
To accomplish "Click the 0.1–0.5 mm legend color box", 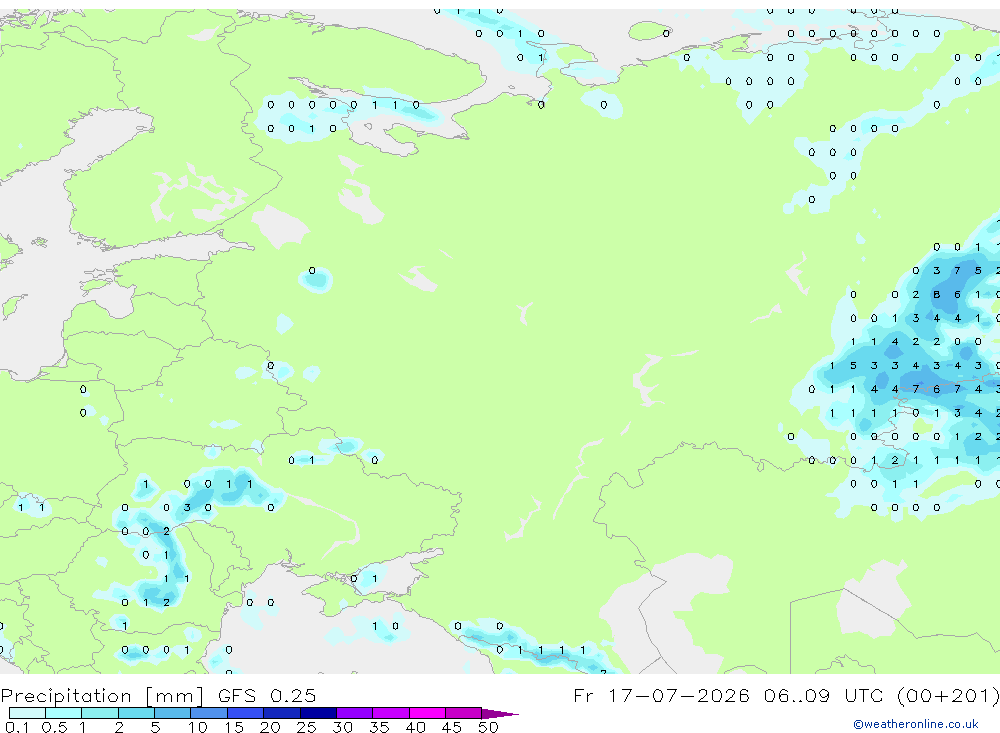I will click(x=27, y=713).
